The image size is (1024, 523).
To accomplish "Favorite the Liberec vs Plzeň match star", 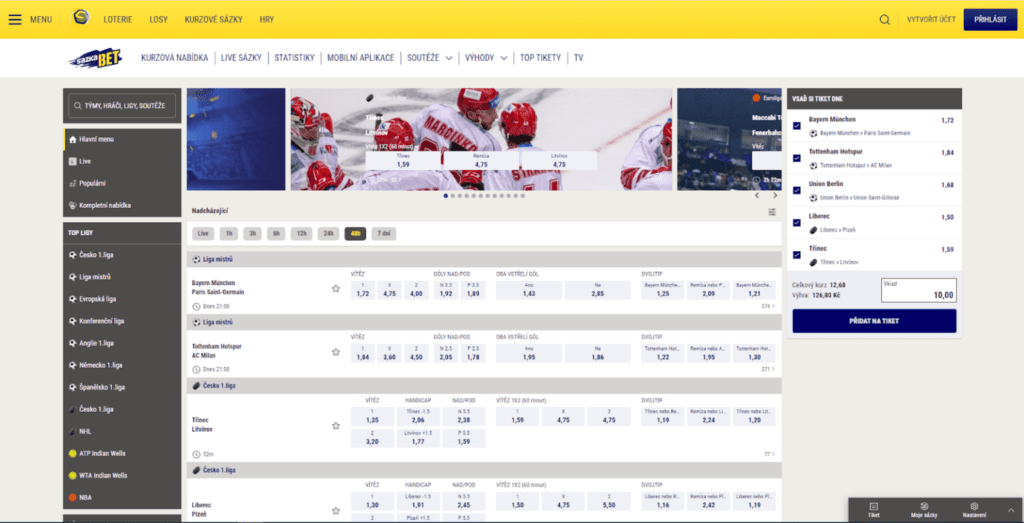I will [x=336, y=511].
